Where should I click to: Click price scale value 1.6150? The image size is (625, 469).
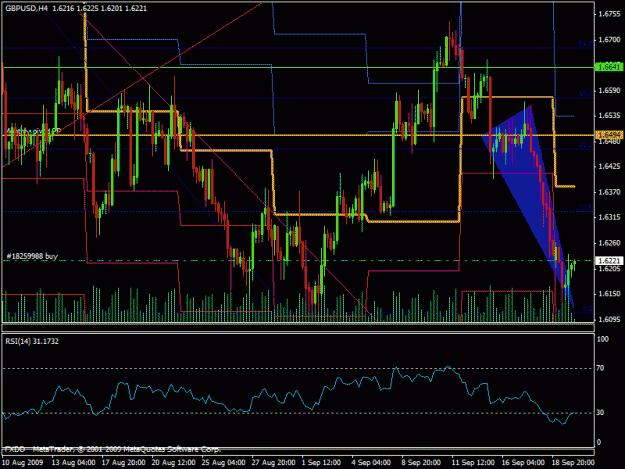[609, 294]
